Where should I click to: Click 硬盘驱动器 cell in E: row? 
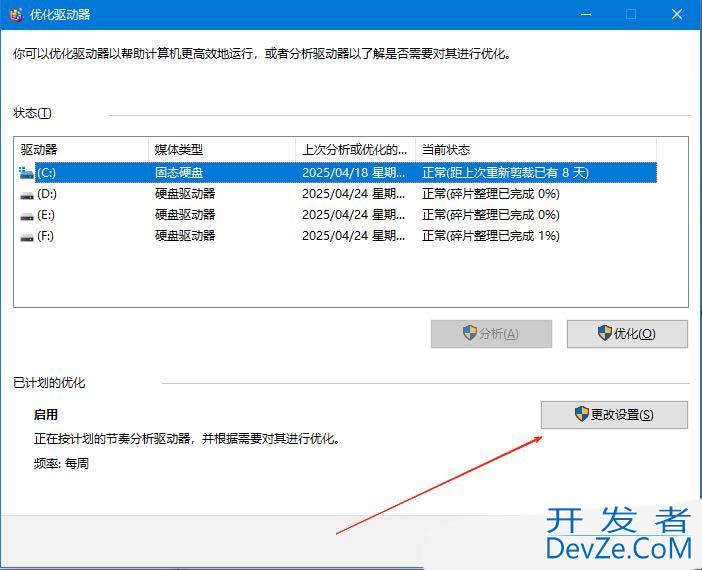click(x=185, y=215)
